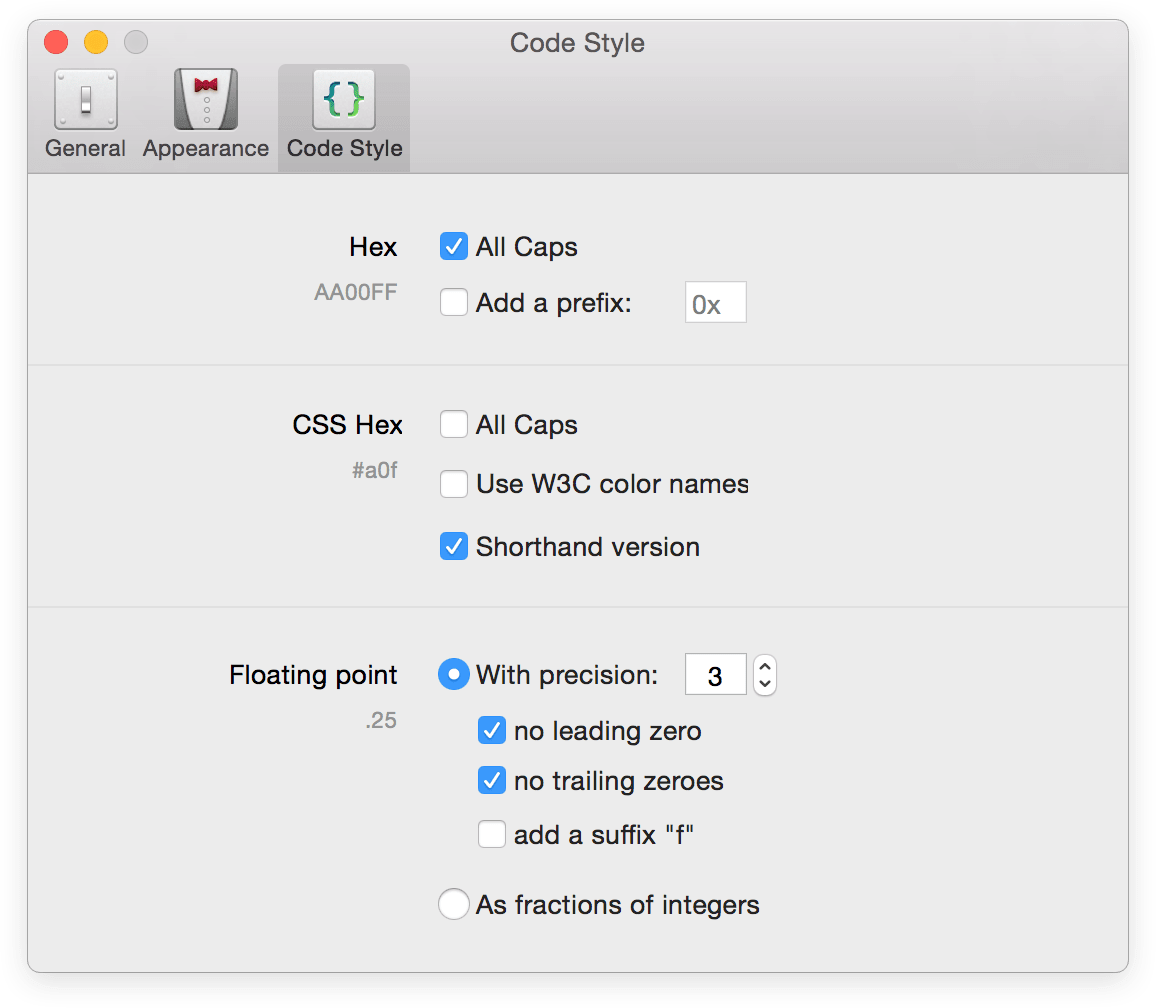Enable the Add a prefix checkbox
The width and height of the screenshot is (1156, 1008).
coord(453,302)
